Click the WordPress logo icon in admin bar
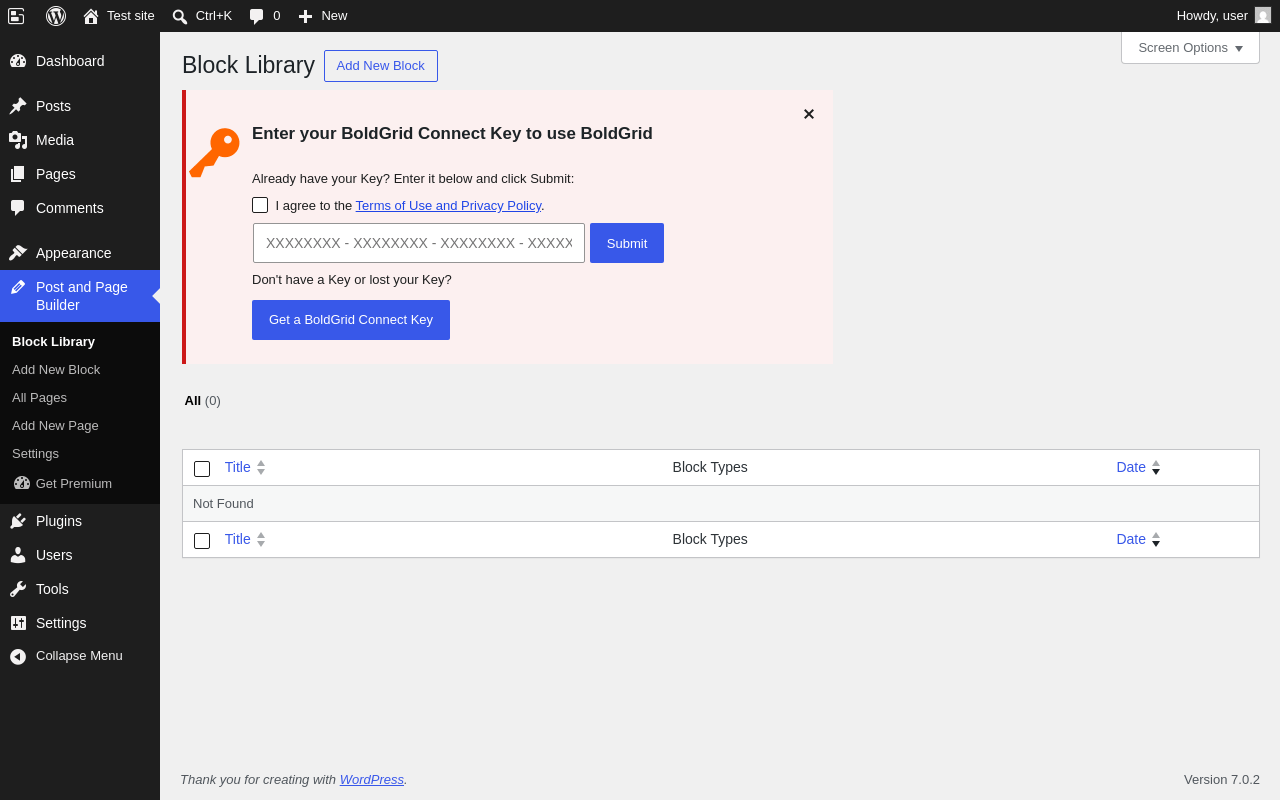This screenshot has width=1280, height=800. click(56, 16)
